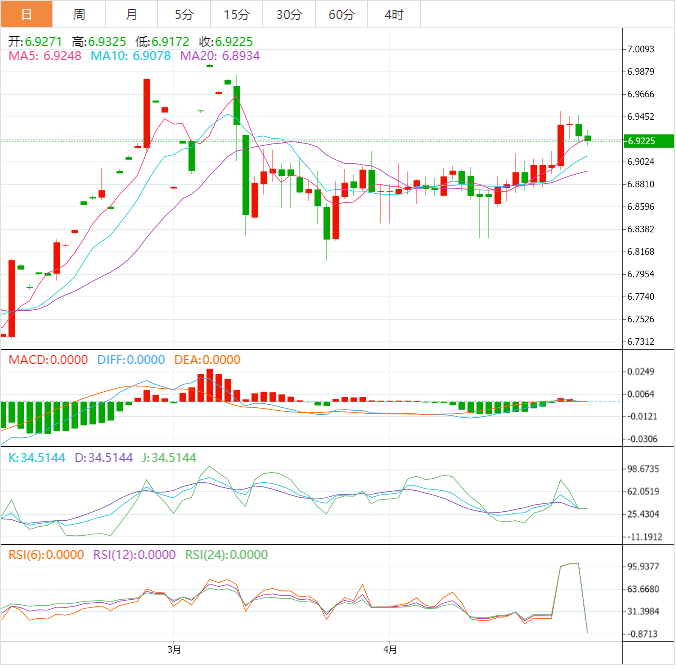Click the MA20: 6.8934 legend label

coord(220,56)
